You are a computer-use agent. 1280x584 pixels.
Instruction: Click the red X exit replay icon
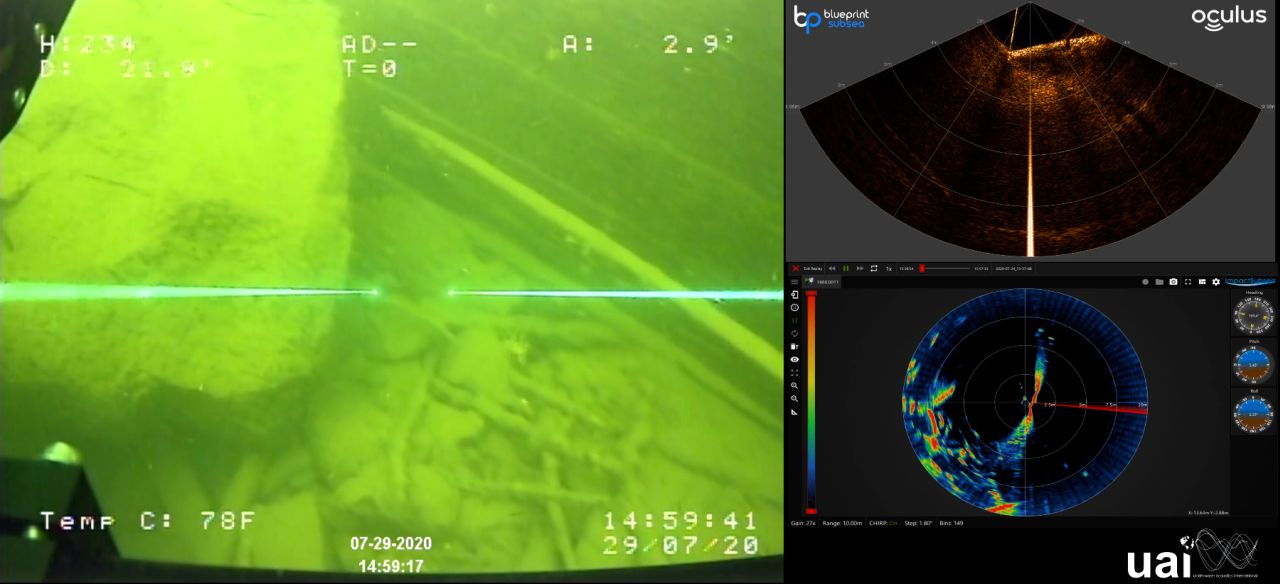coord(795,268)
